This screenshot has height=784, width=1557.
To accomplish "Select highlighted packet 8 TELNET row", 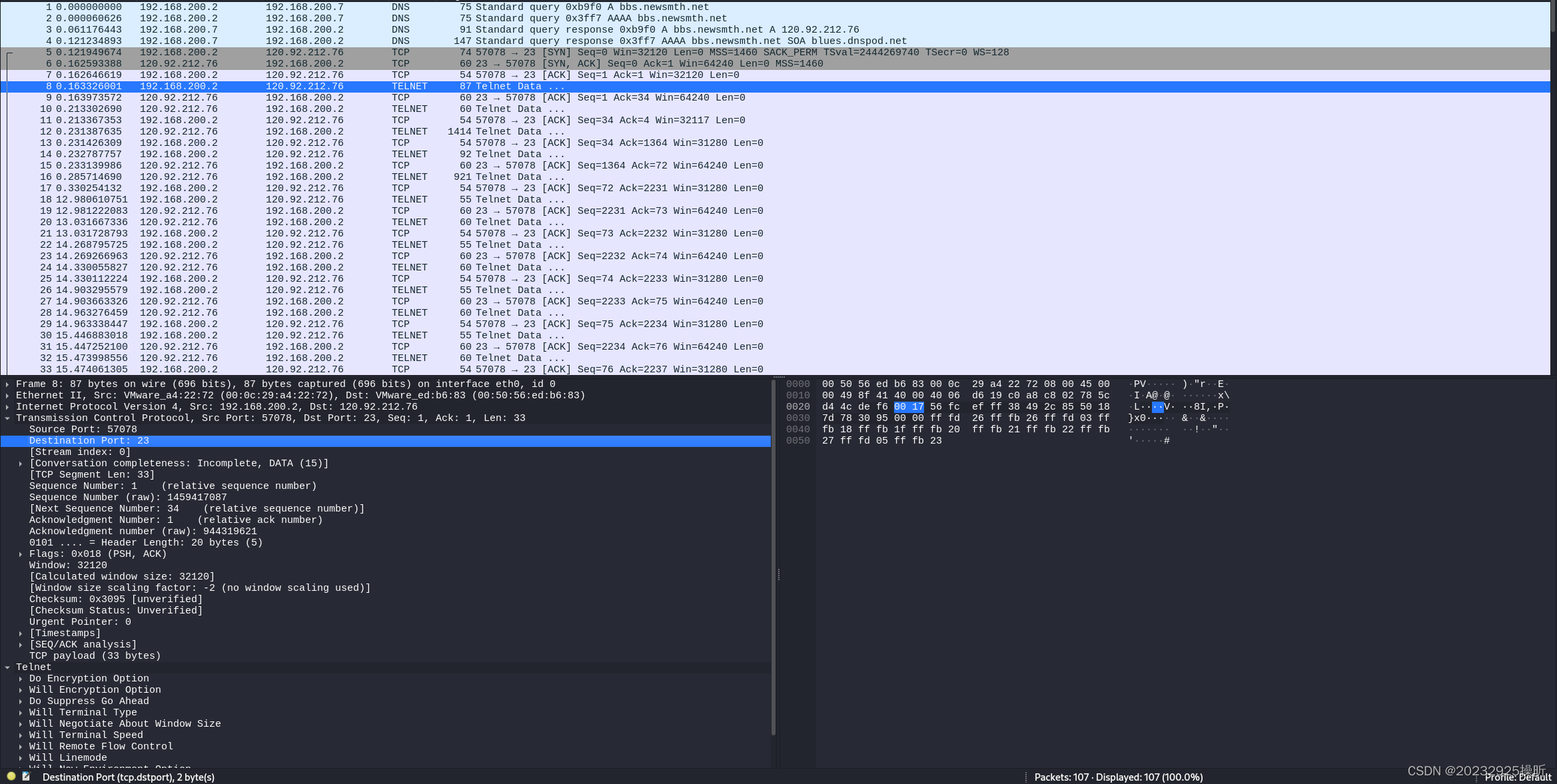I will [775, 87].
